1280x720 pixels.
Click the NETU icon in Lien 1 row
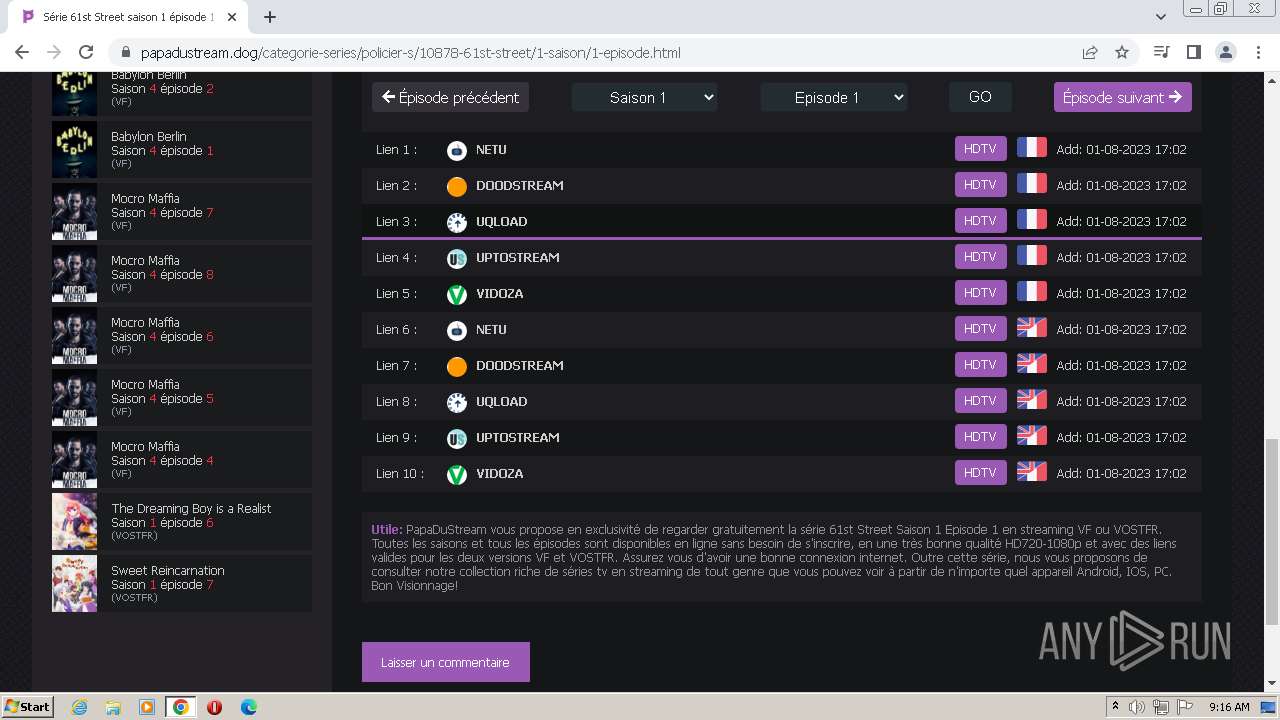coord(457,150)
